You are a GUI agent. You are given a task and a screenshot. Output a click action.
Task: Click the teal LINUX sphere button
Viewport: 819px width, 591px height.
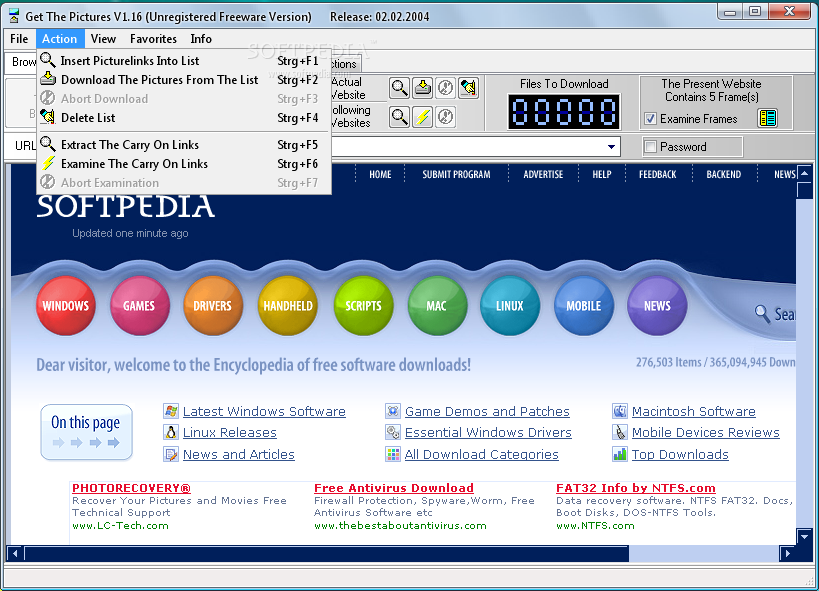coord(510,306)
